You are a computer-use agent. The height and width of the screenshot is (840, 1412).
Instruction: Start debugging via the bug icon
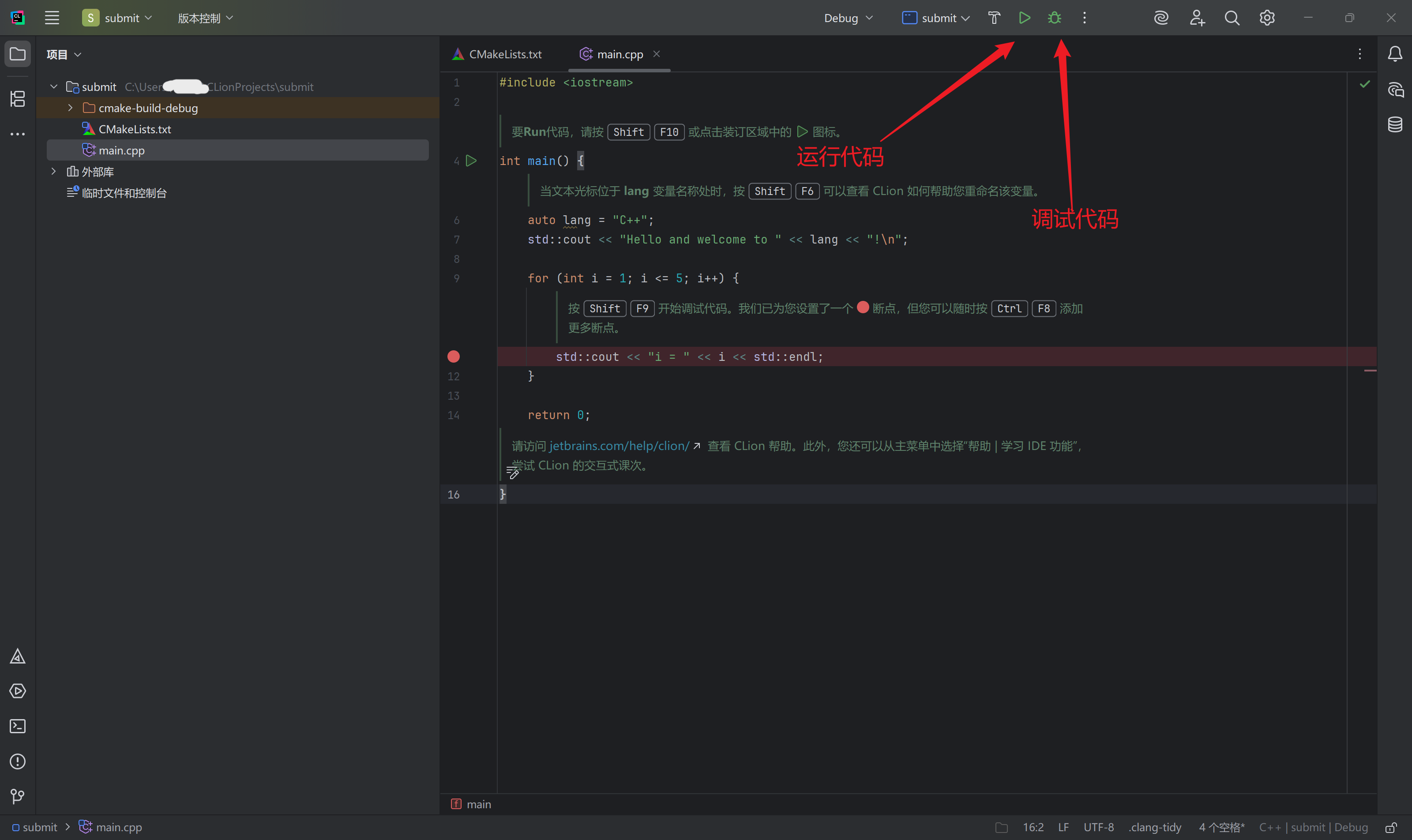(1055, 18)
